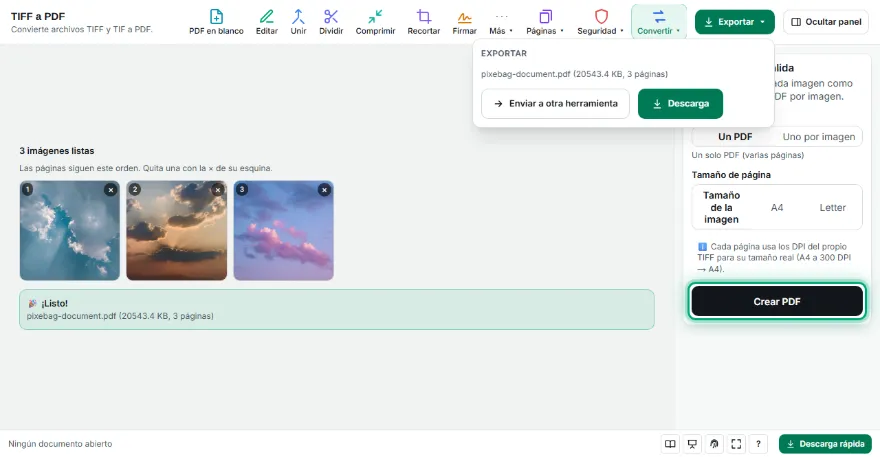
Task: Open the PDF en blanco tool
Action: pos(216,22)
